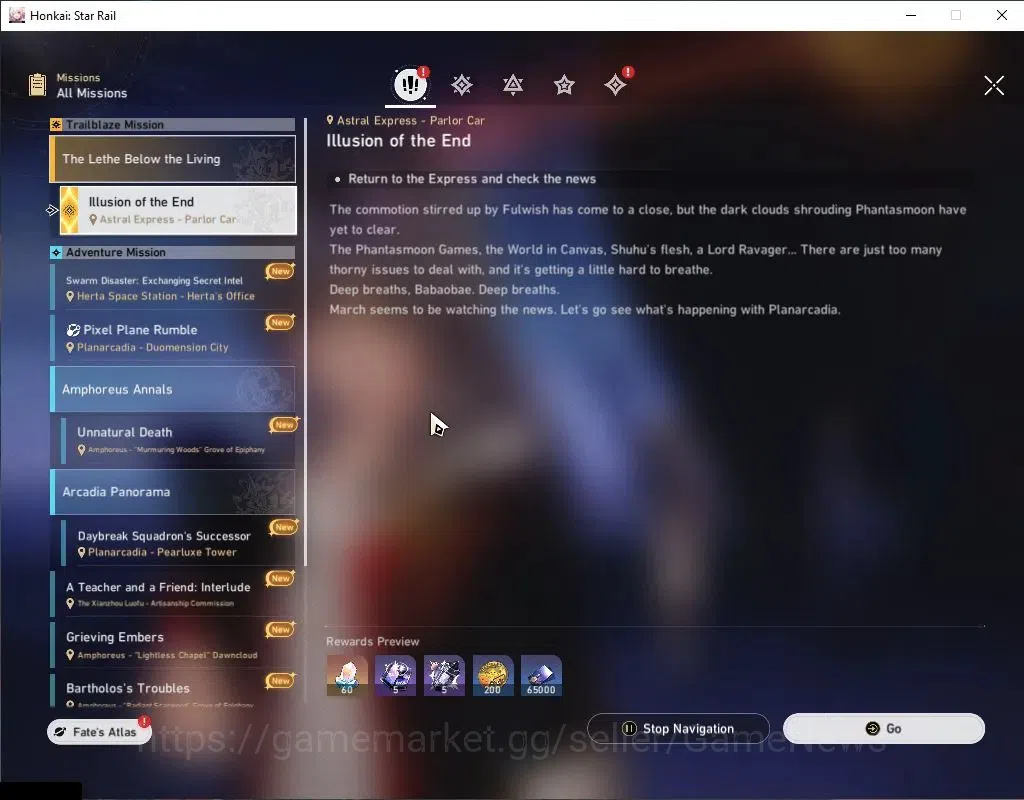
Task: View the Stellar Jade reward of 60
Action: click(347, 675)
